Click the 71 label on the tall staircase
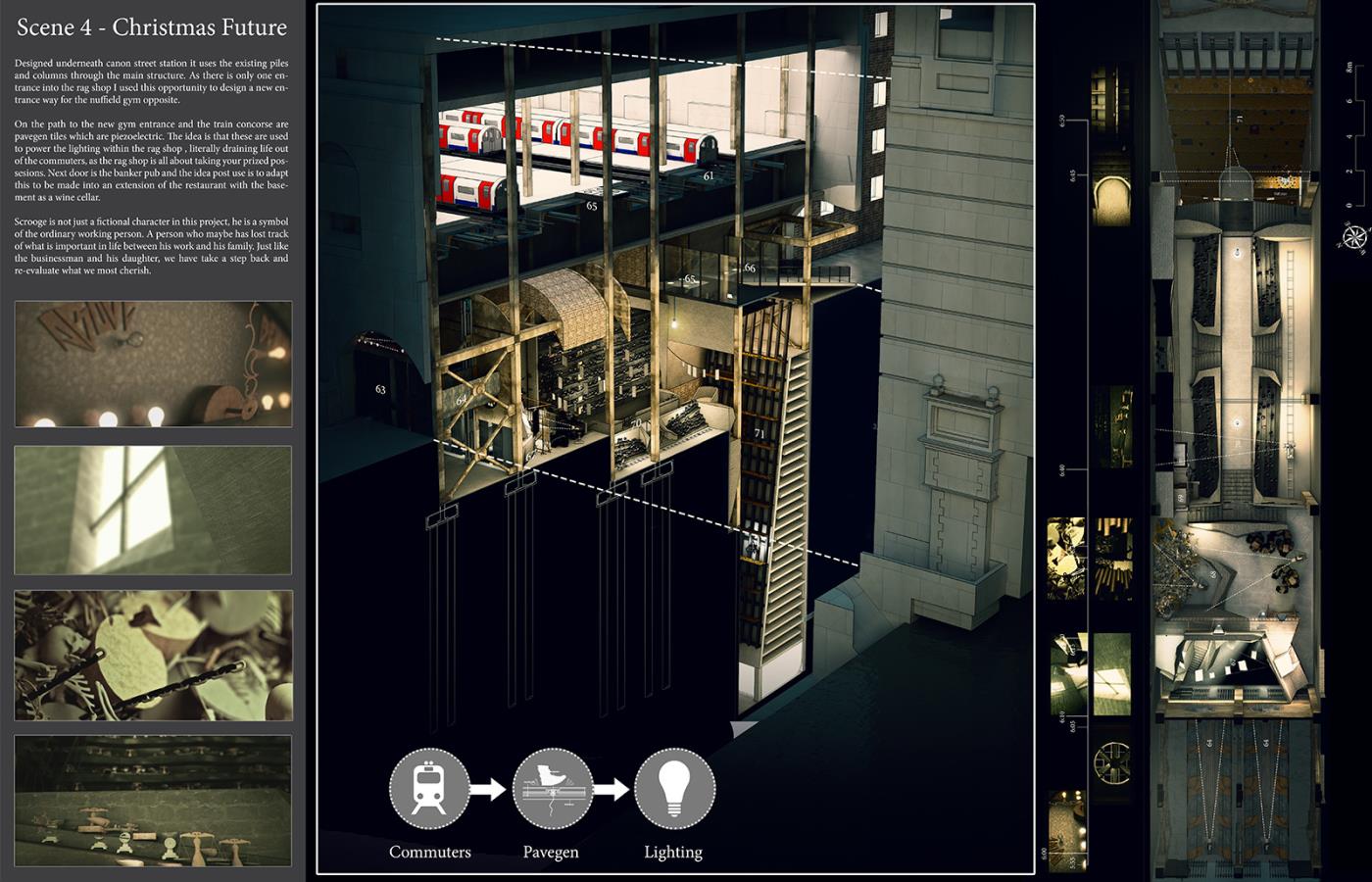The height and width of the screenshot is (882, 1372). [759, 433]
